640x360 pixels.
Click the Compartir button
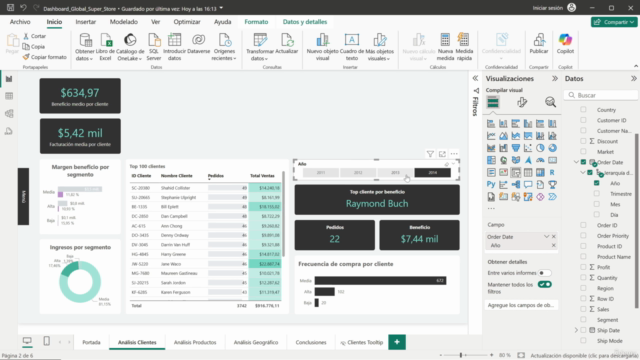(x=614, y=22)
